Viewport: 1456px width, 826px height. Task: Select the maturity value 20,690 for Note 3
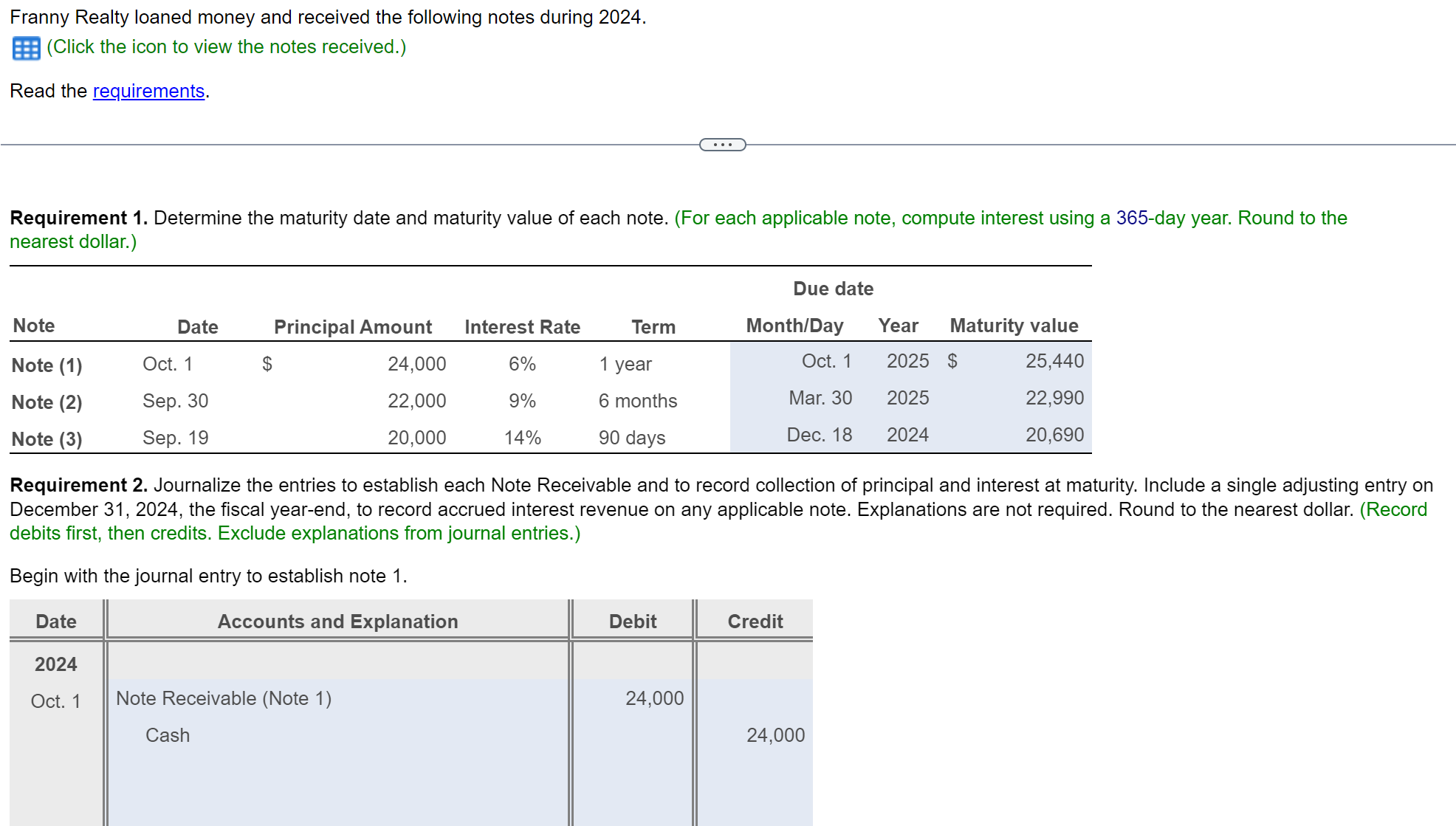pyautogui.click(x=1056, y=435)
